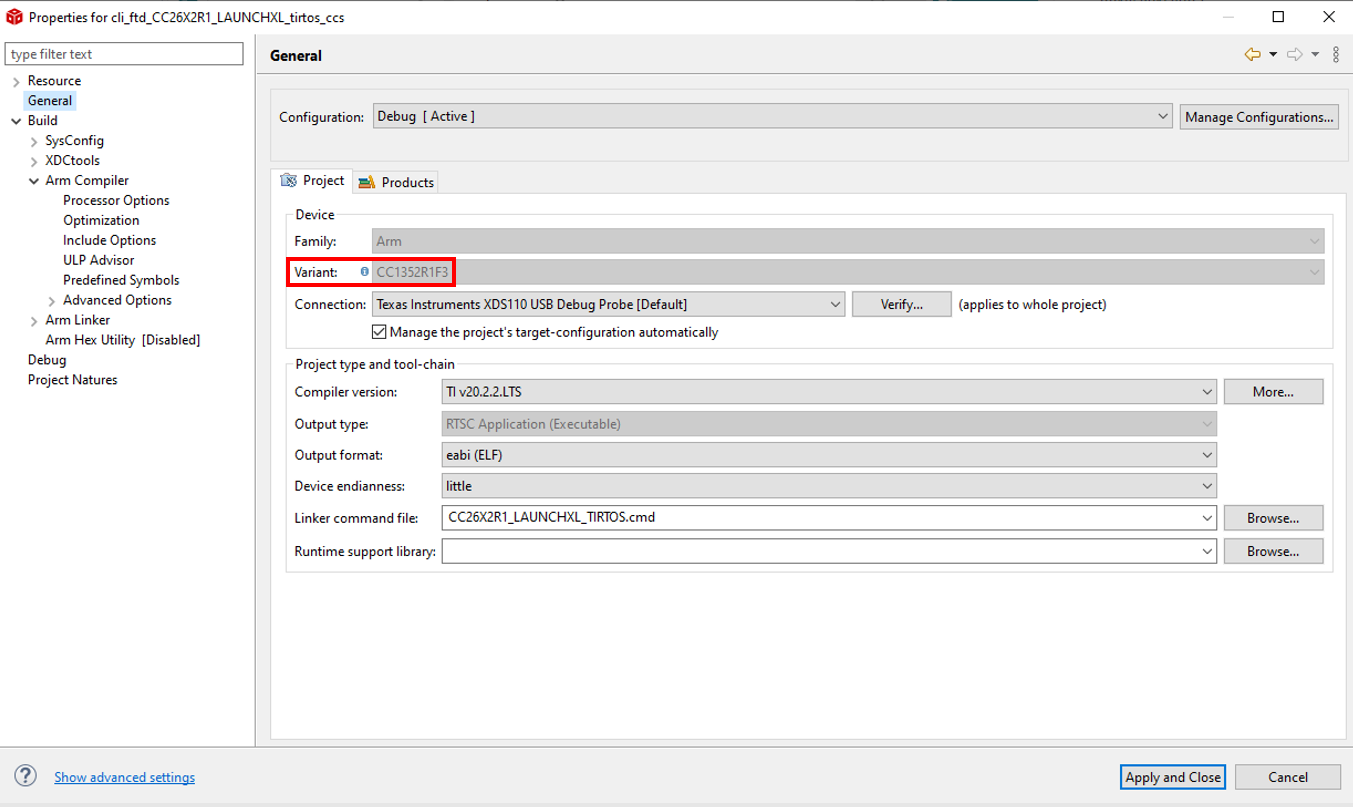Click the Variant info icon
The height and width of the screenshot is (807, 1353).
pos(364,272)
